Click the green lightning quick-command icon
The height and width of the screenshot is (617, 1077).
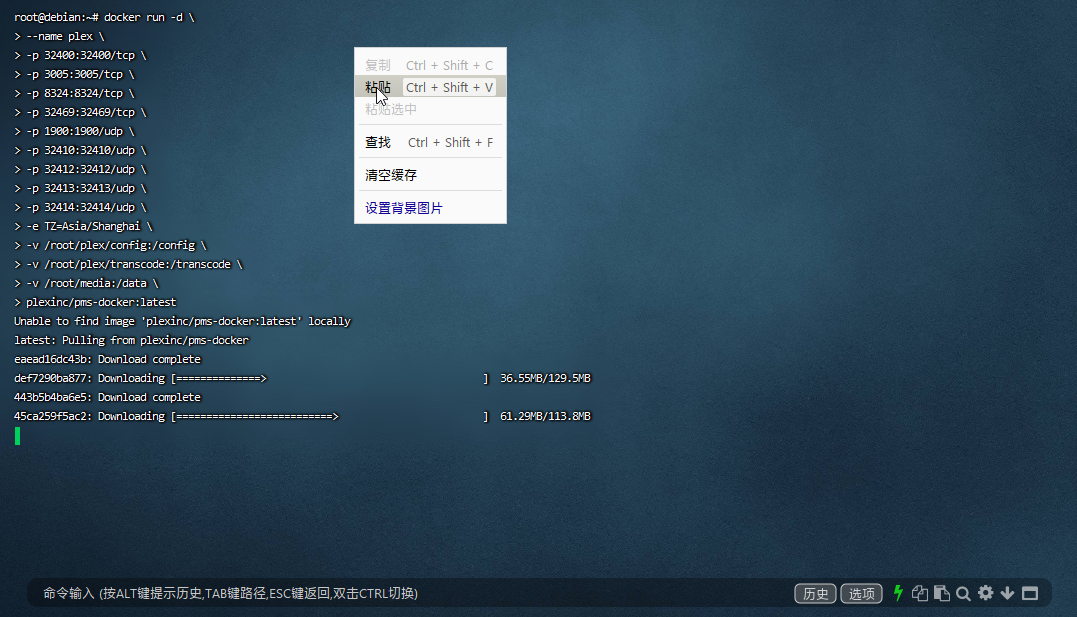point(898,593)
